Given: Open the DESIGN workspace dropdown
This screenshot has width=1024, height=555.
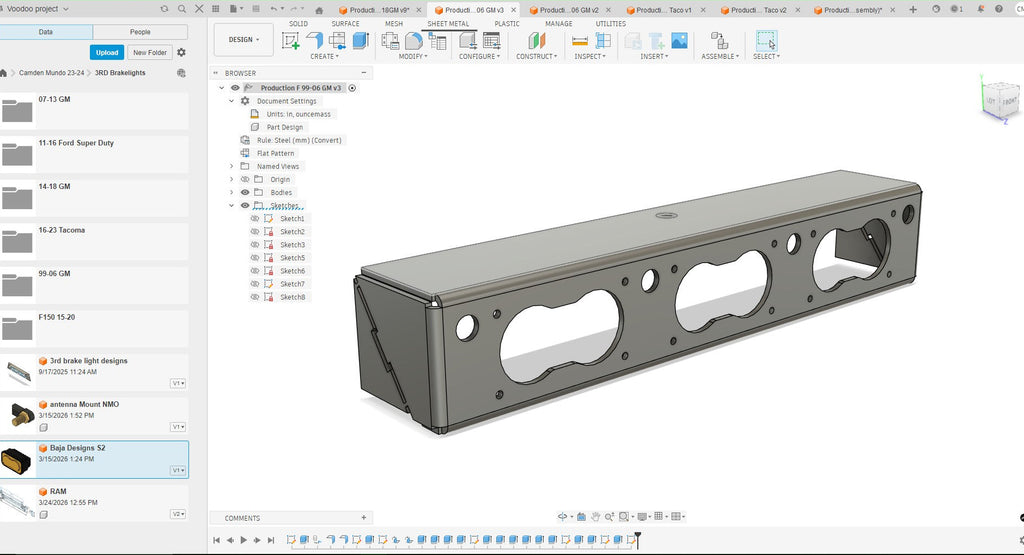Looking at the screenshot, I should (x=244, y=40).
